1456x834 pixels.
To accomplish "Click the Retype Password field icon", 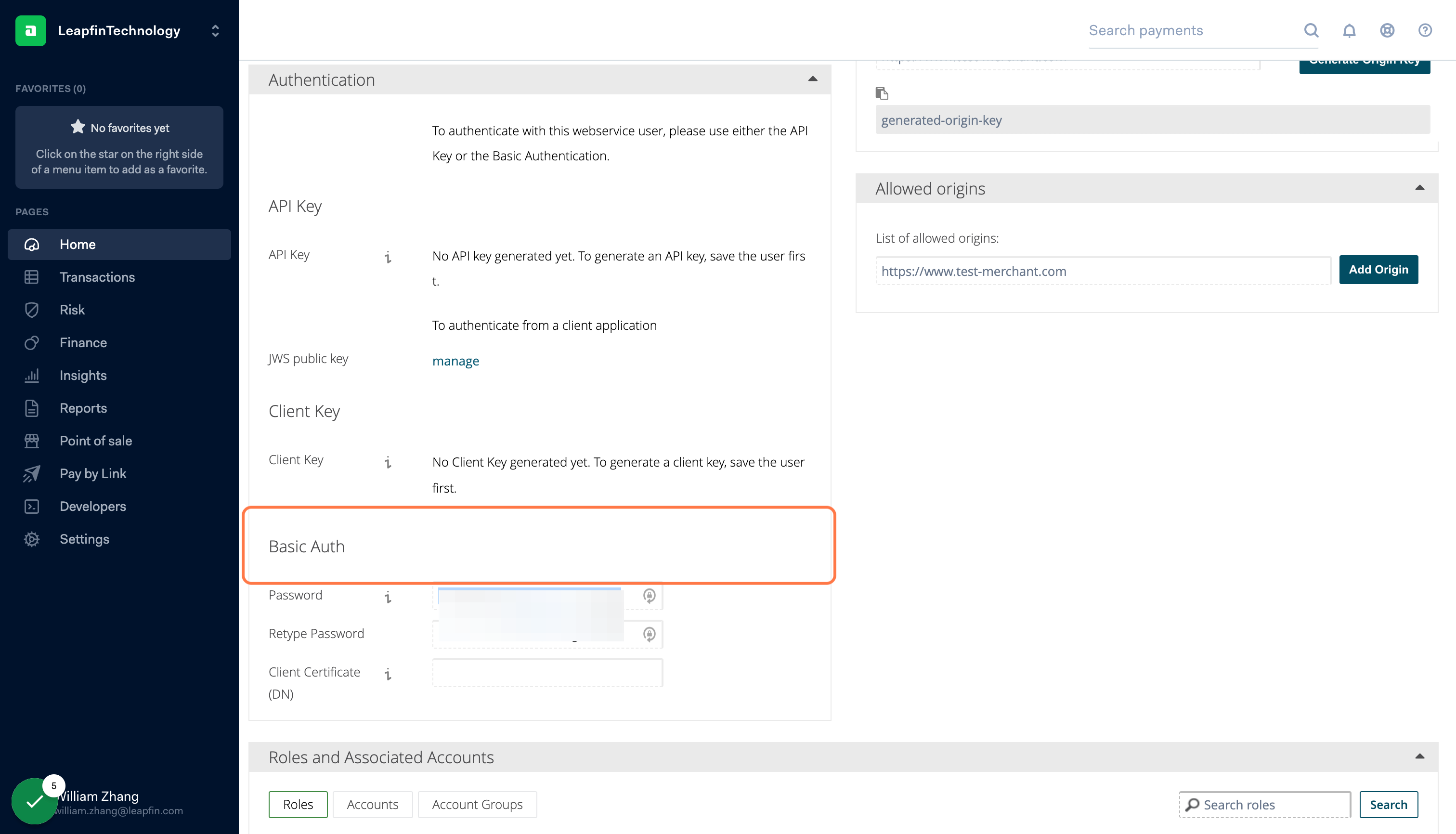I will coord(649,634).
